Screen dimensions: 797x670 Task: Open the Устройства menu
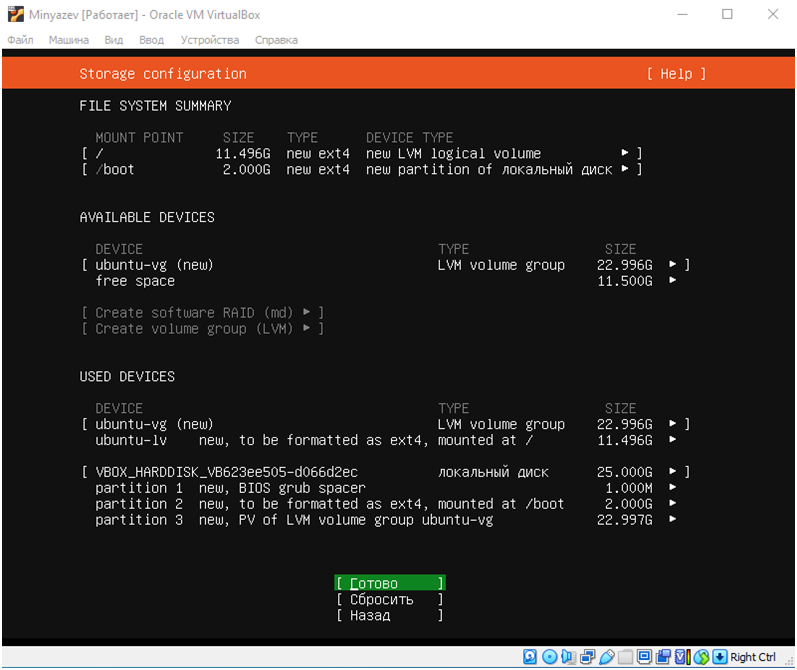pyautogui.click(x=210, y=40)
